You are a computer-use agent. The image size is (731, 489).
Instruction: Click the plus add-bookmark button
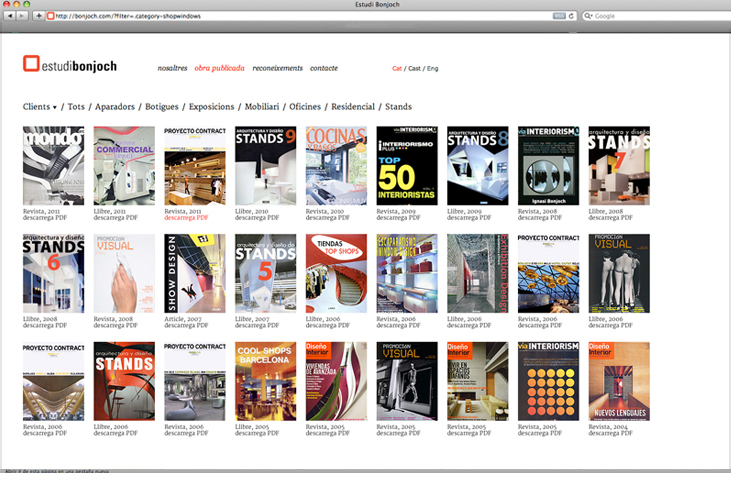[39, 16]
